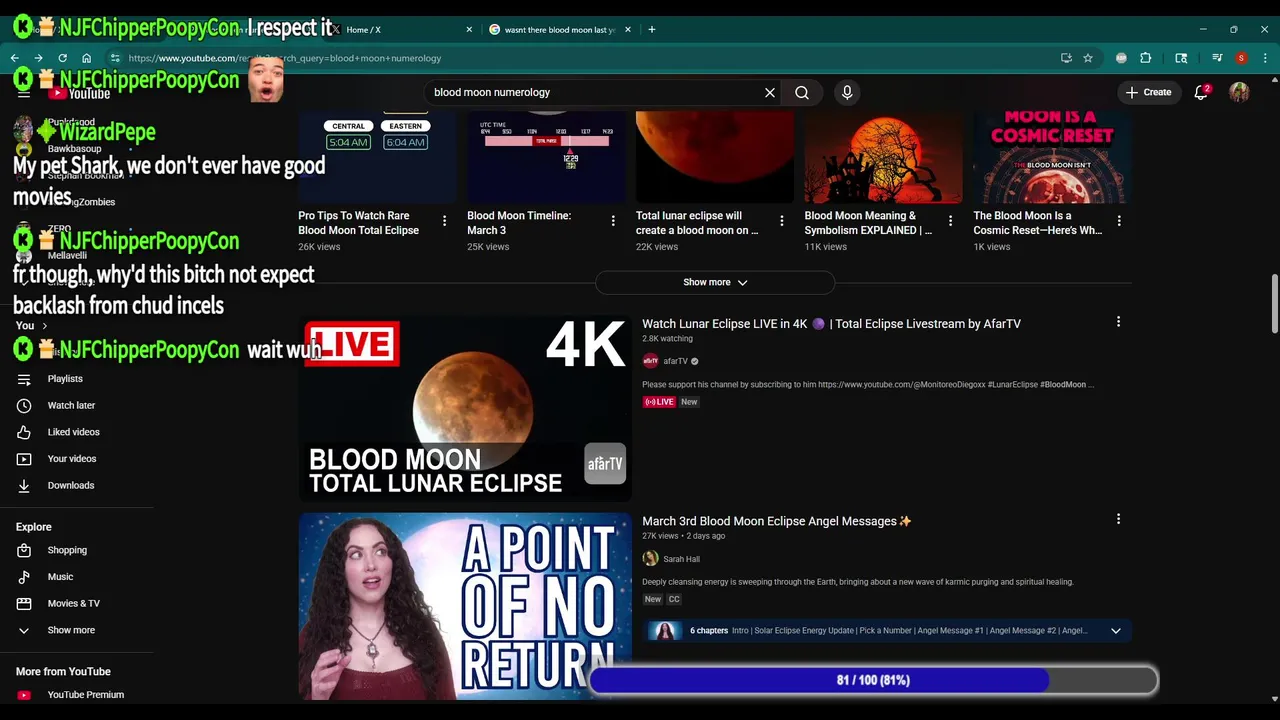This screenshot has width=1280, height=720.
Task: Go to browser home page
Action: [87, 58]
